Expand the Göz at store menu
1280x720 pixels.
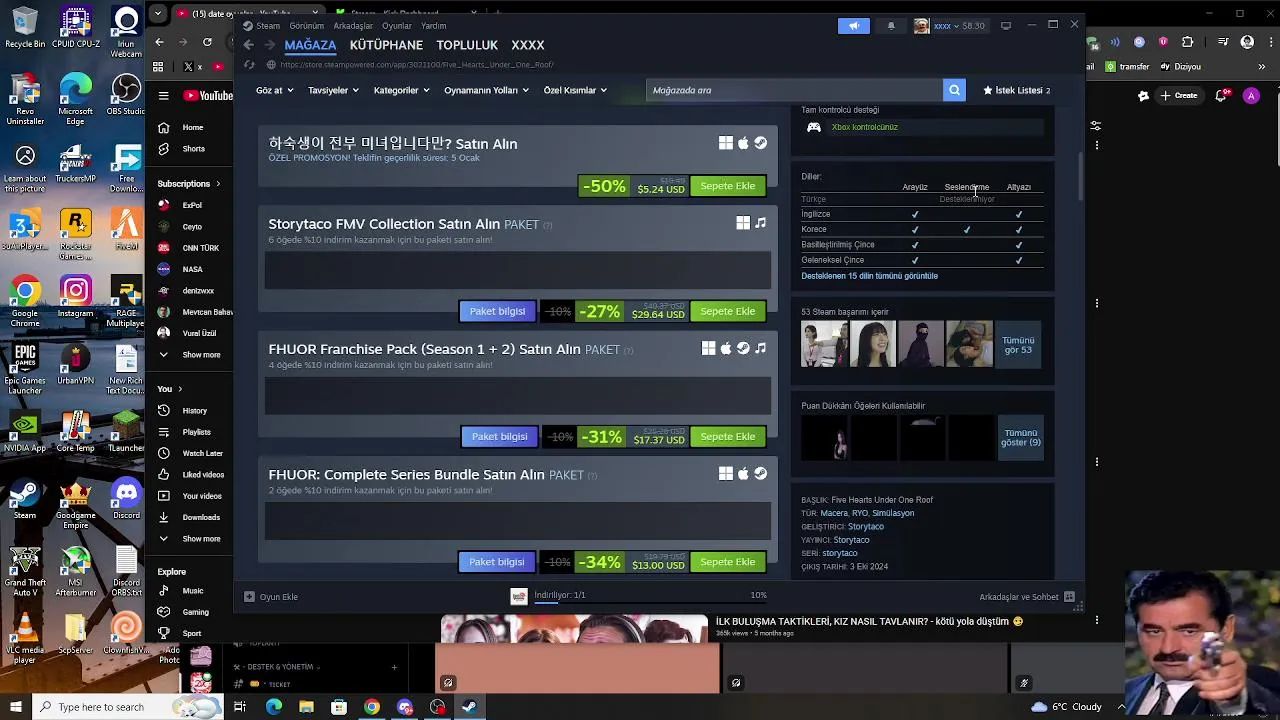274,90
